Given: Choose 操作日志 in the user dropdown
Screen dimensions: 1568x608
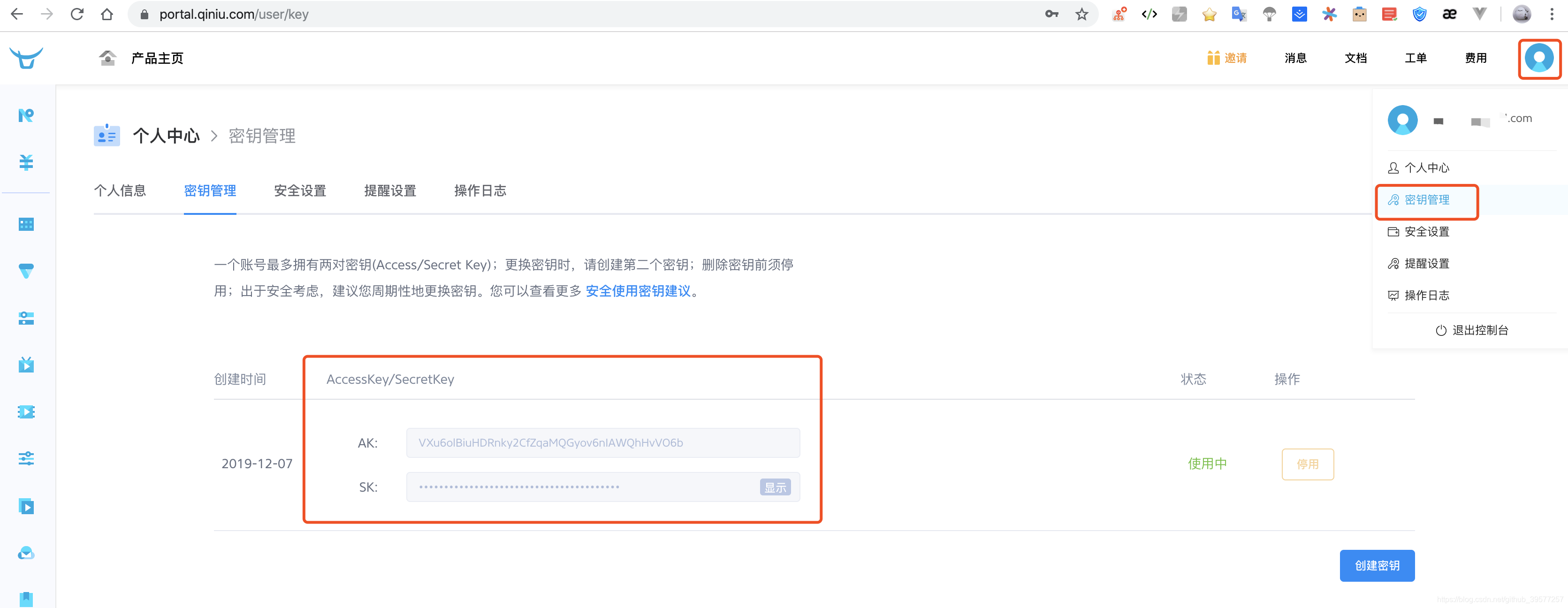Looking at the screenshot, I should click(x=1427, y=295).
